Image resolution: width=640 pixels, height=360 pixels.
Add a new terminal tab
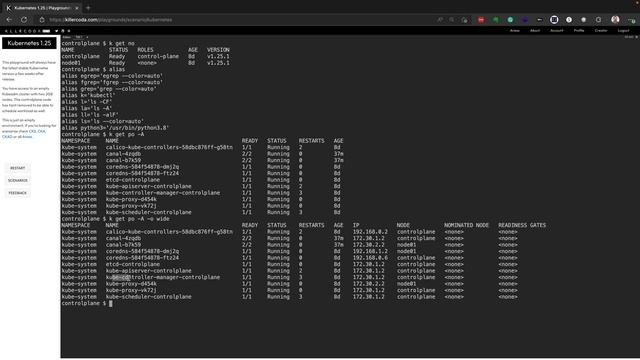pos(87,37)
